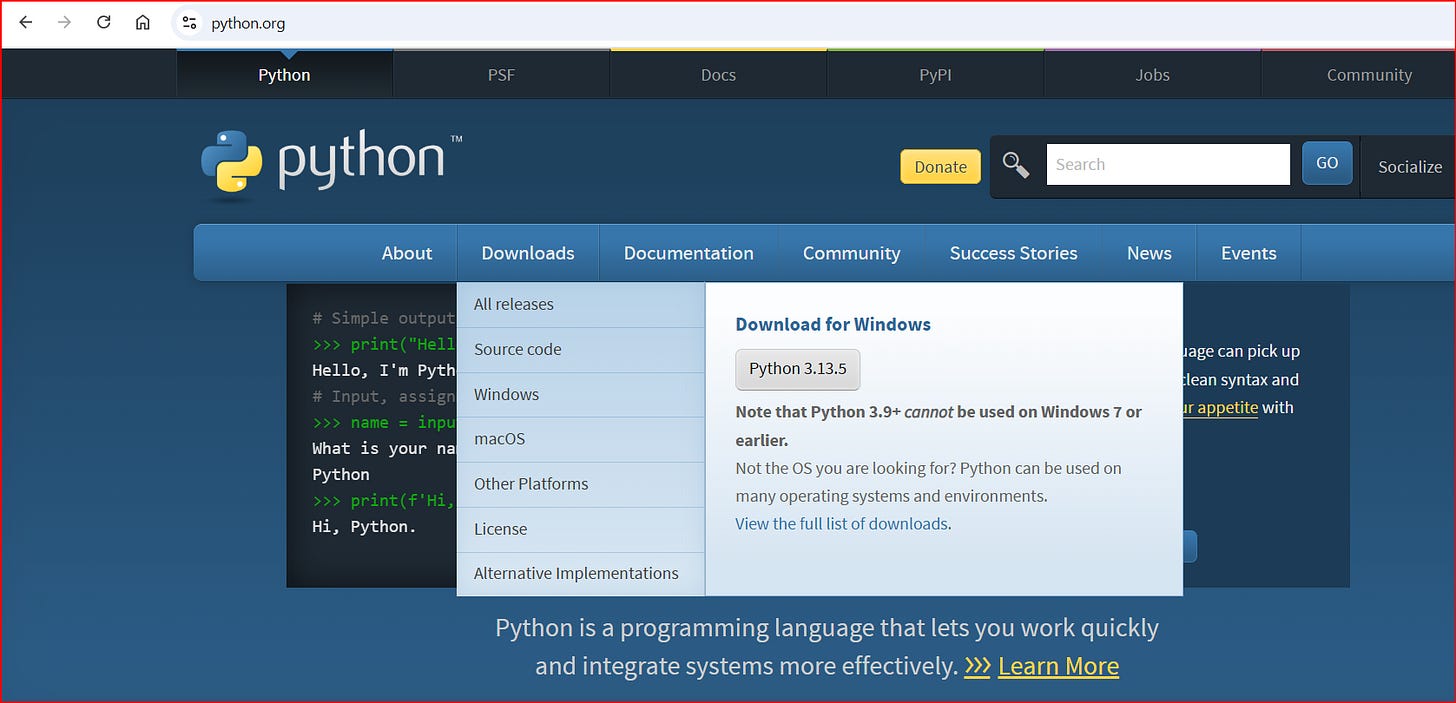Switch to the Docs top tab
The width and height of the screenshot is (1456, 703).
pyautogui.click(x=718, y=75)
